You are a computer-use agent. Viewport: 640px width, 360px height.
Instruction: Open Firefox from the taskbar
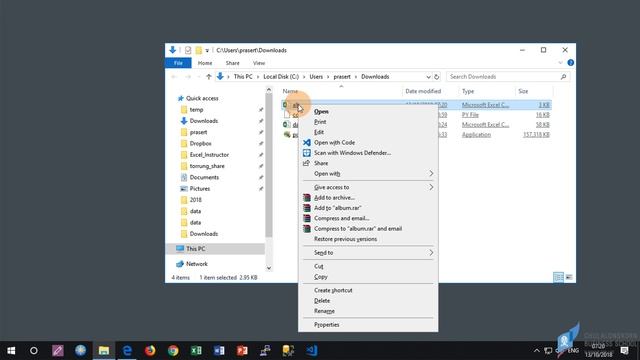tap(150, 351)
